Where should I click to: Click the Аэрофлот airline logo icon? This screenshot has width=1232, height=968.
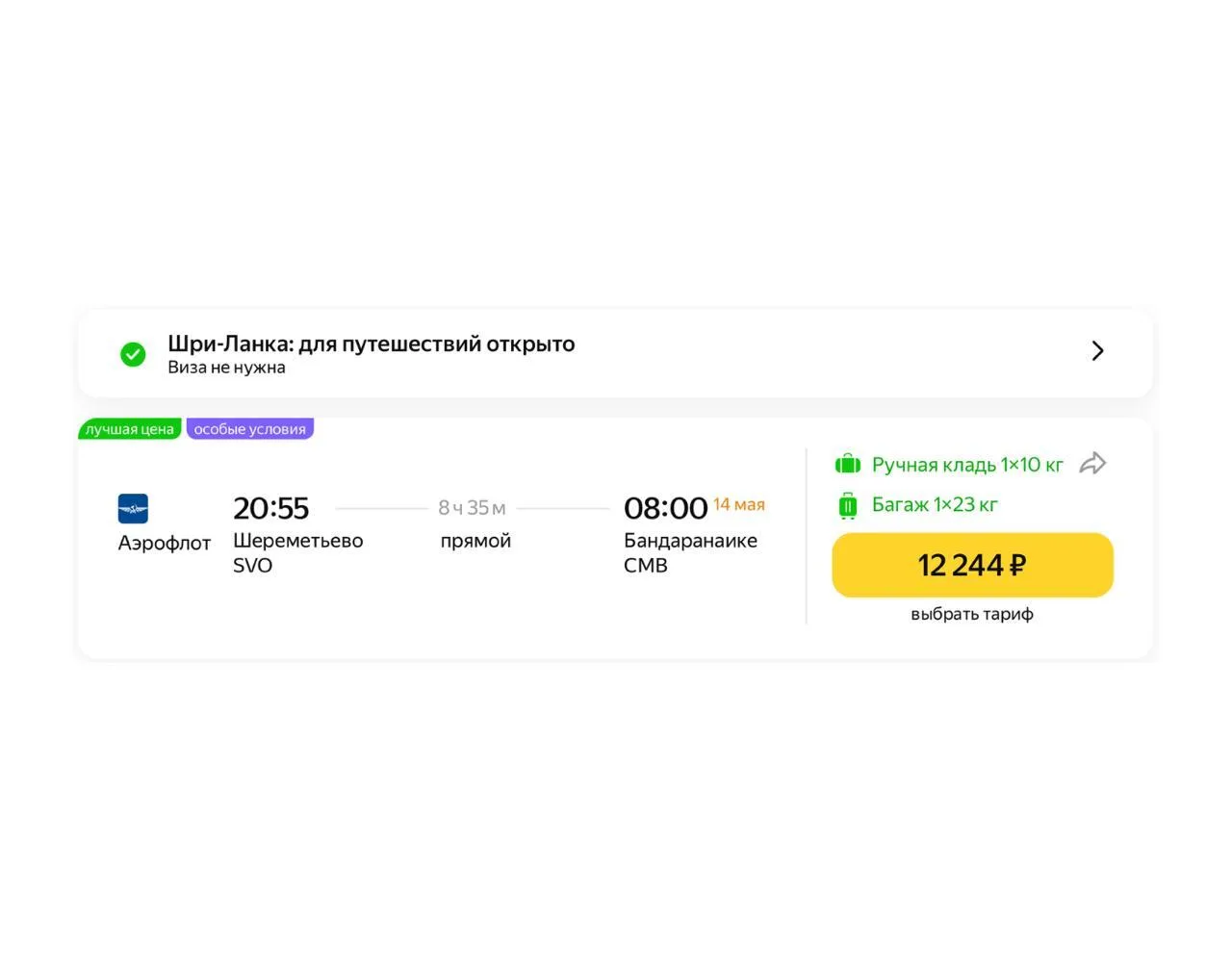coord(133,508)
